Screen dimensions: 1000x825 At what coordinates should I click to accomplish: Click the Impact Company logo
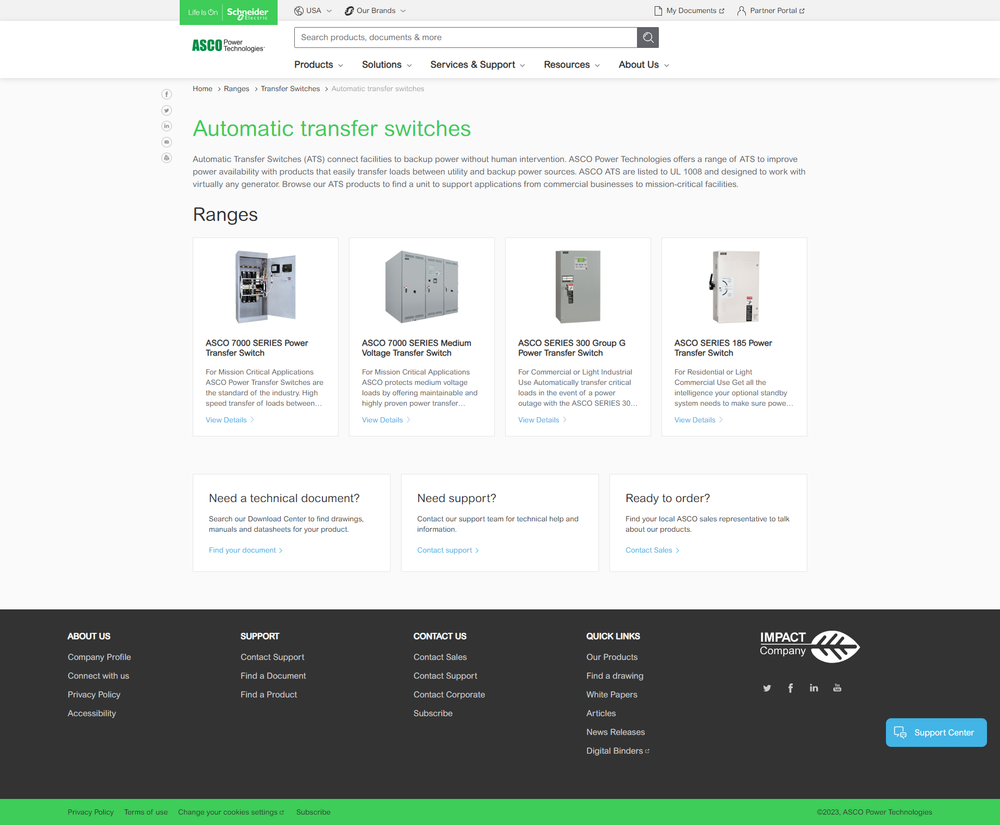pyautogui.click(x=809, y=646)
